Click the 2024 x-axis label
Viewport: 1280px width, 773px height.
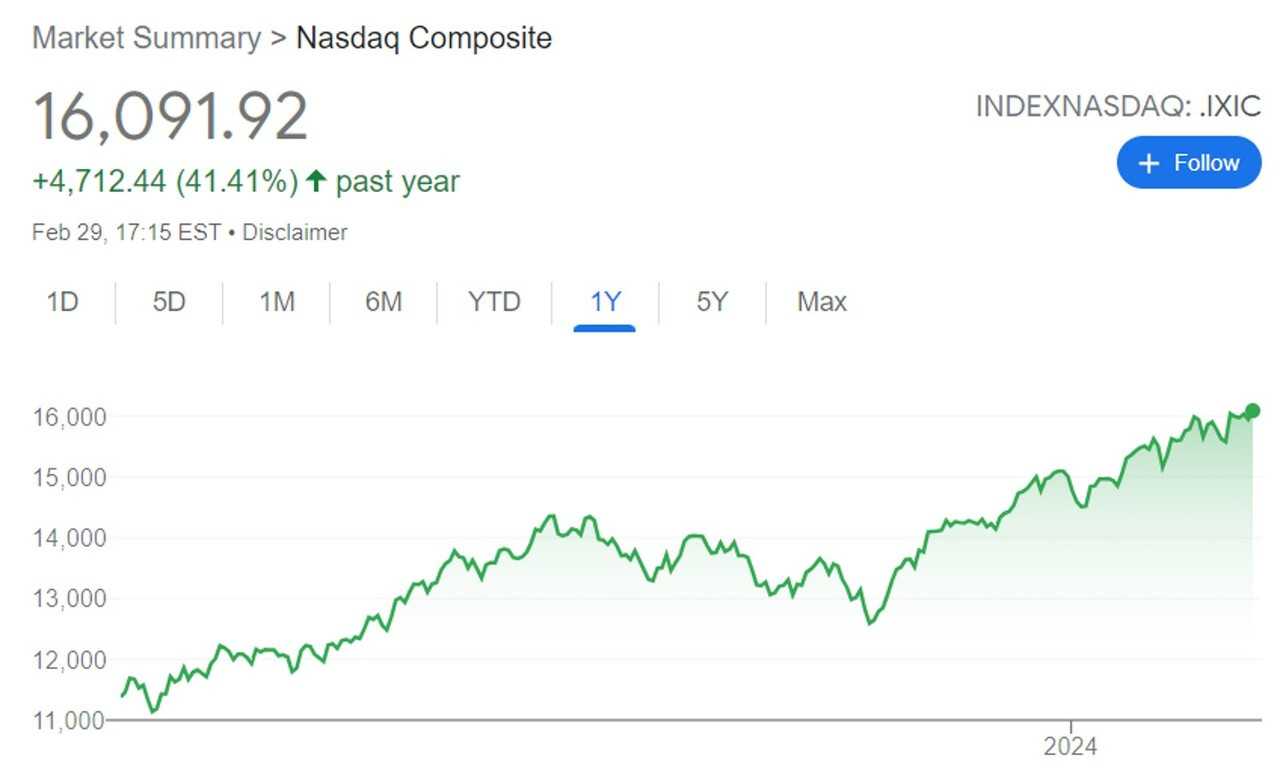coord(1070,747)
